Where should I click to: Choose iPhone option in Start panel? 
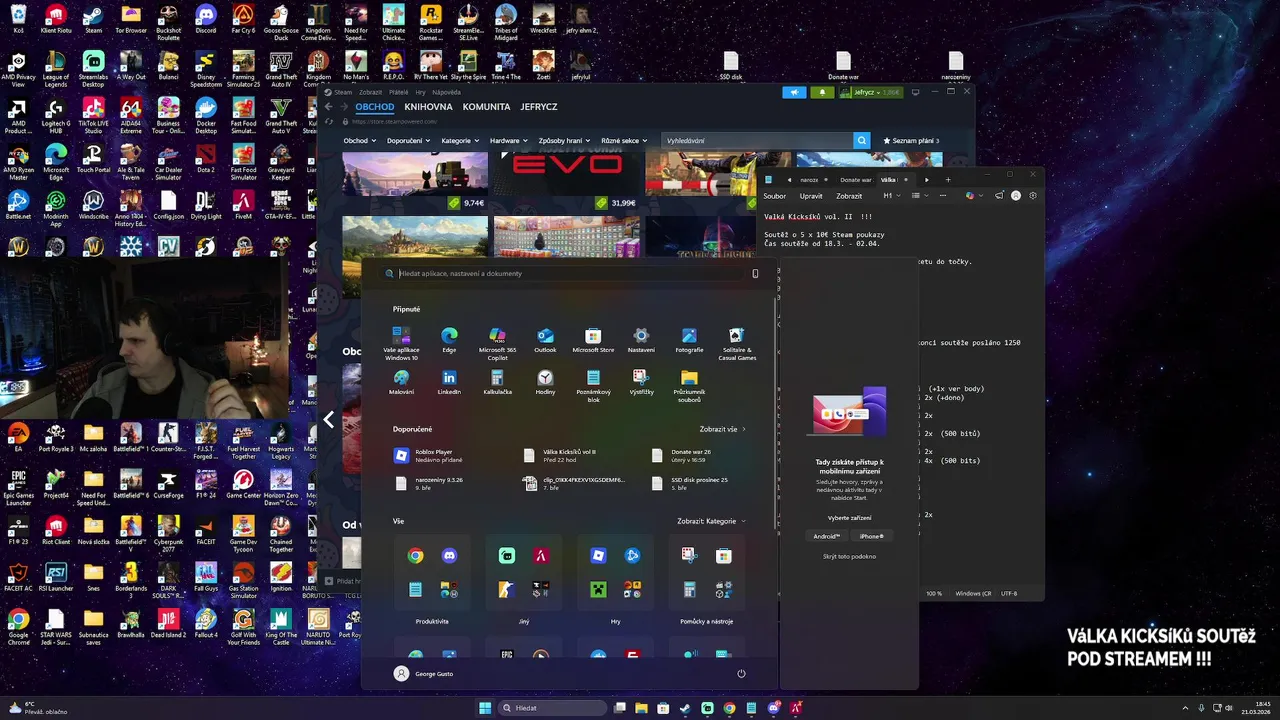[871, 536]
